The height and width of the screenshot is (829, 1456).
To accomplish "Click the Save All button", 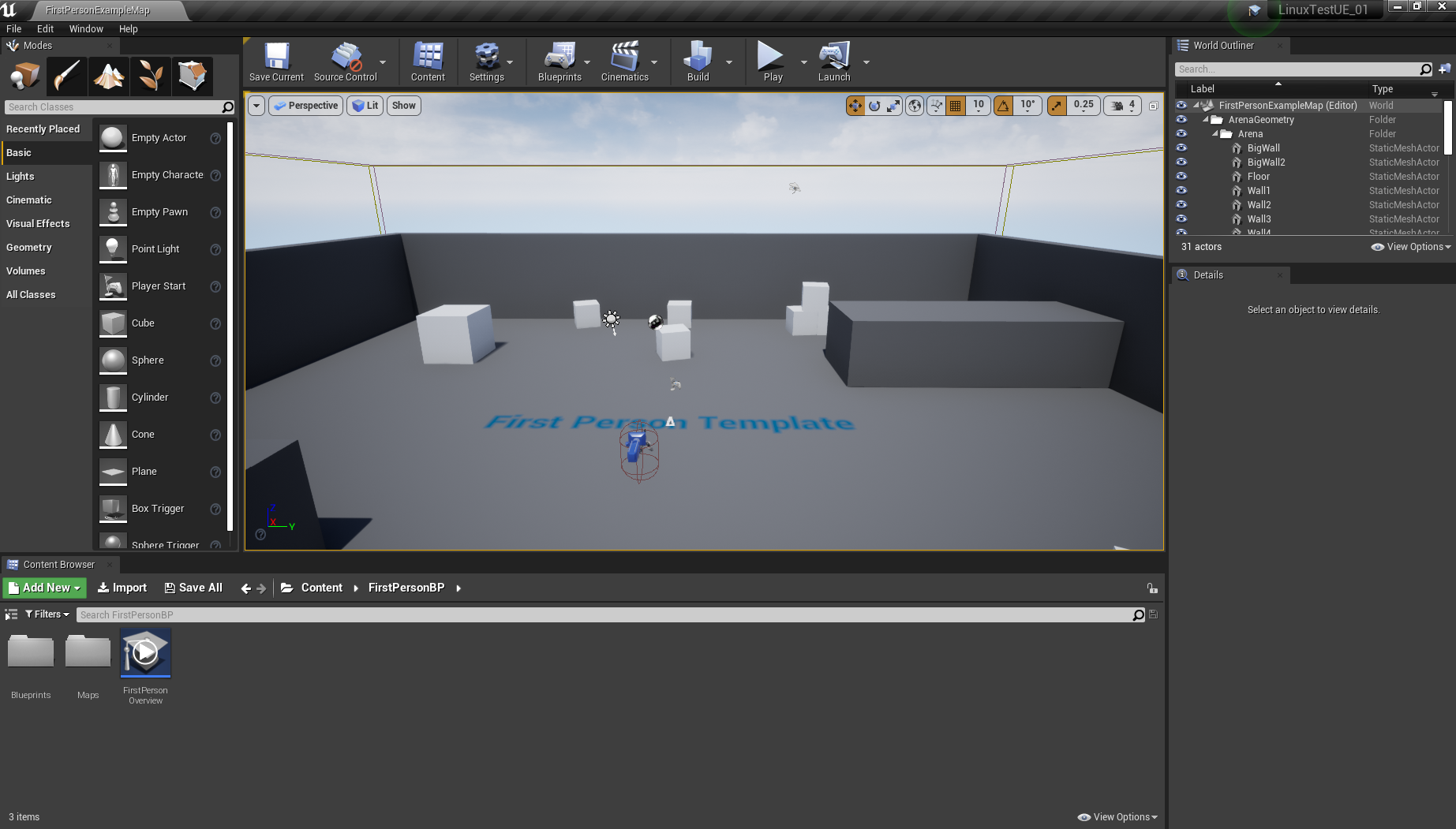I will 193,588.
